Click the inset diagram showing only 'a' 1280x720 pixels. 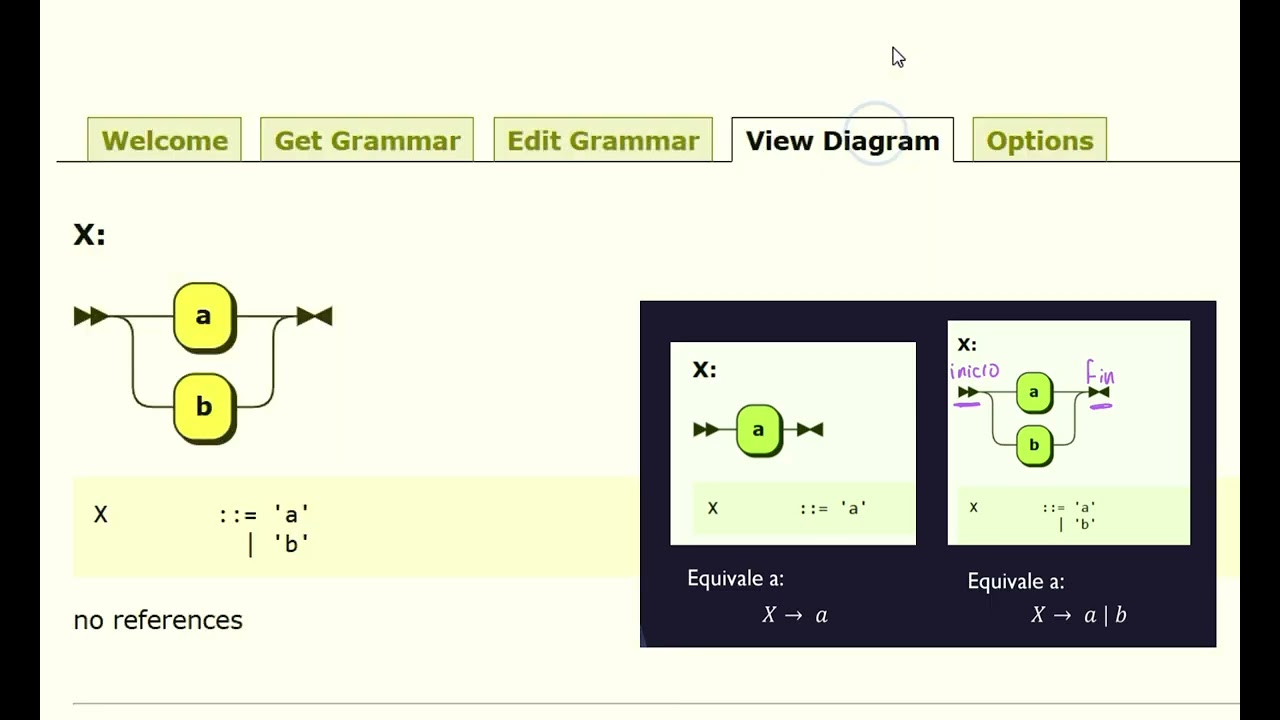coord(793,443)
